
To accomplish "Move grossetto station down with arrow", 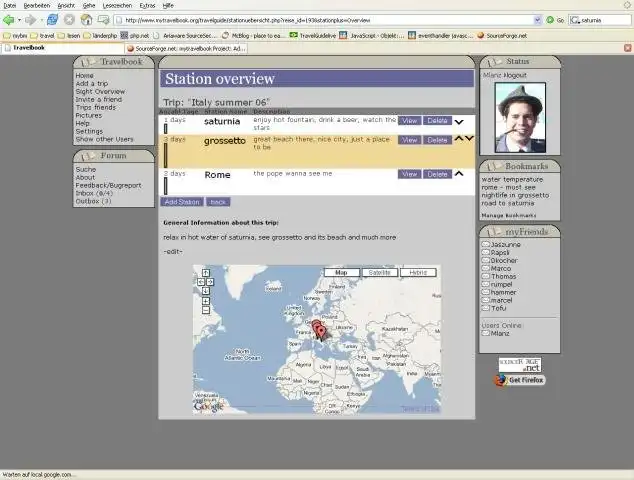I will [x=469, y=138].
